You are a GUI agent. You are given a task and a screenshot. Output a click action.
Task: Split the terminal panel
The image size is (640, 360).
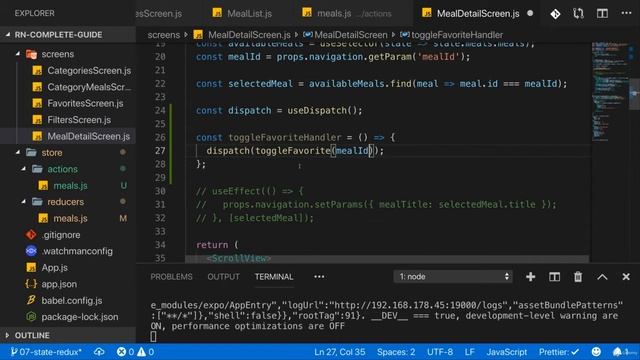[554, 277]
